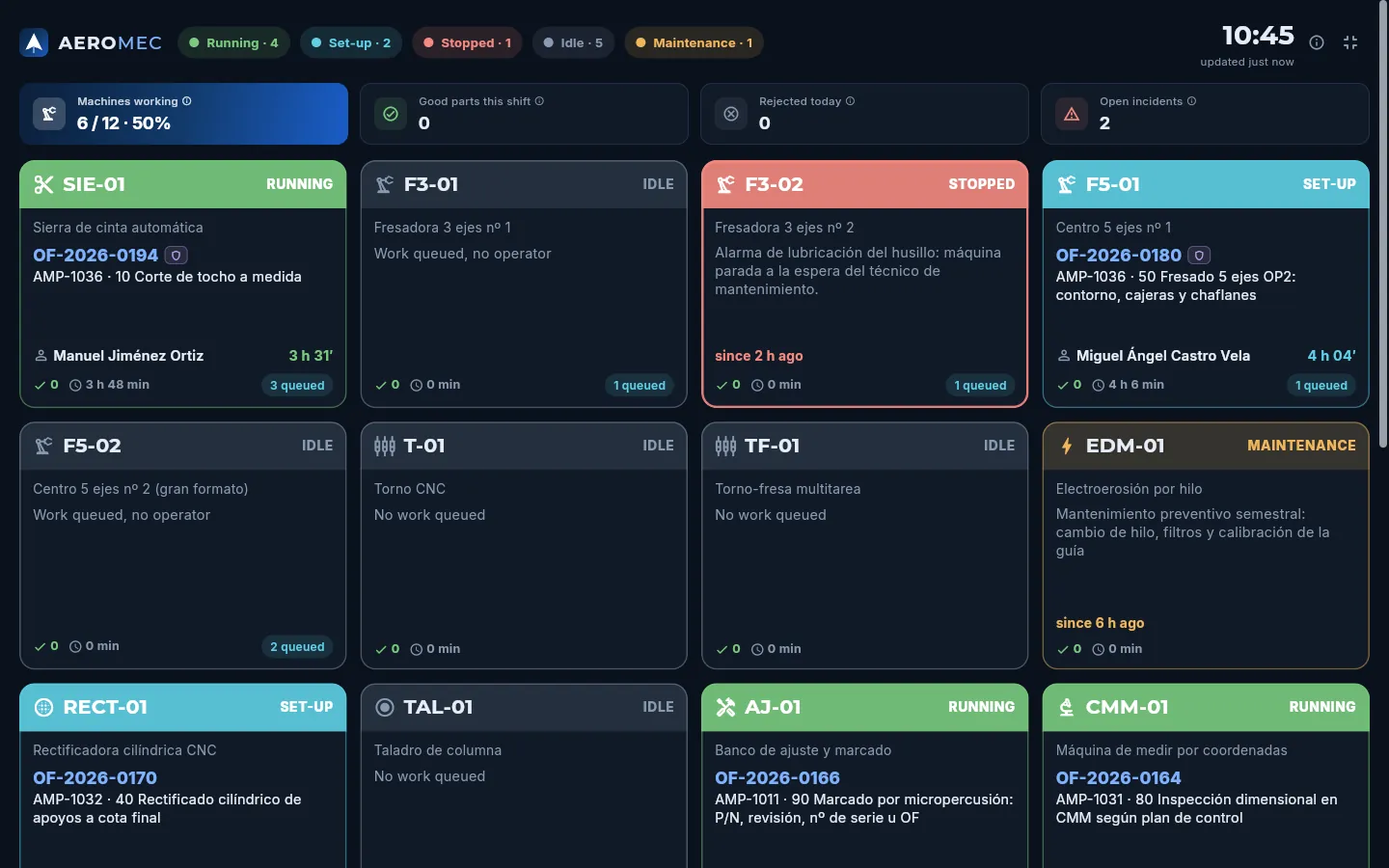Viewport: 1389px width, 868px height.
Task: Click the grinder icon on RECT-01 card
Action: click(43, 707)
